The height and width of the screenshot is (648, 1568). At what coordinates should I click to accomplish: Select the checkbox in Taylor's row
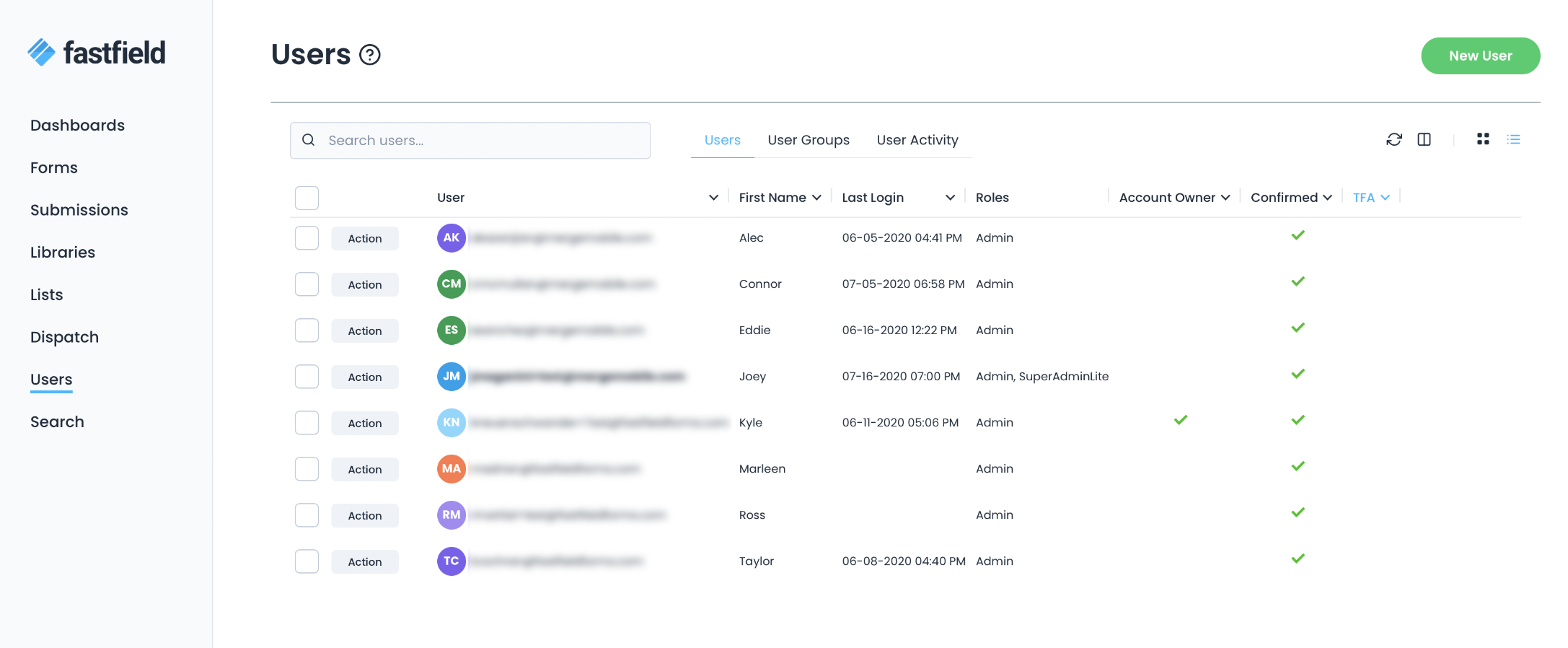click(307, 561)
